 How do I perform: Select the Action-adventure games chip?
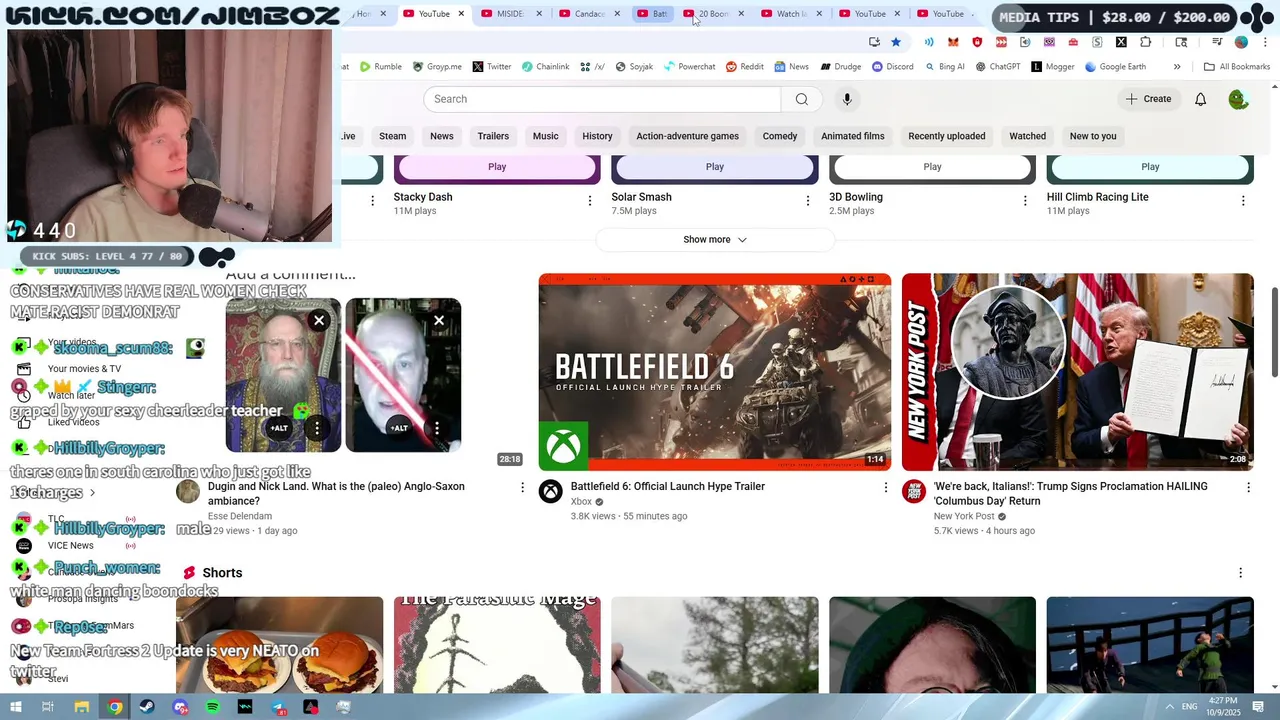click(688, 136)
